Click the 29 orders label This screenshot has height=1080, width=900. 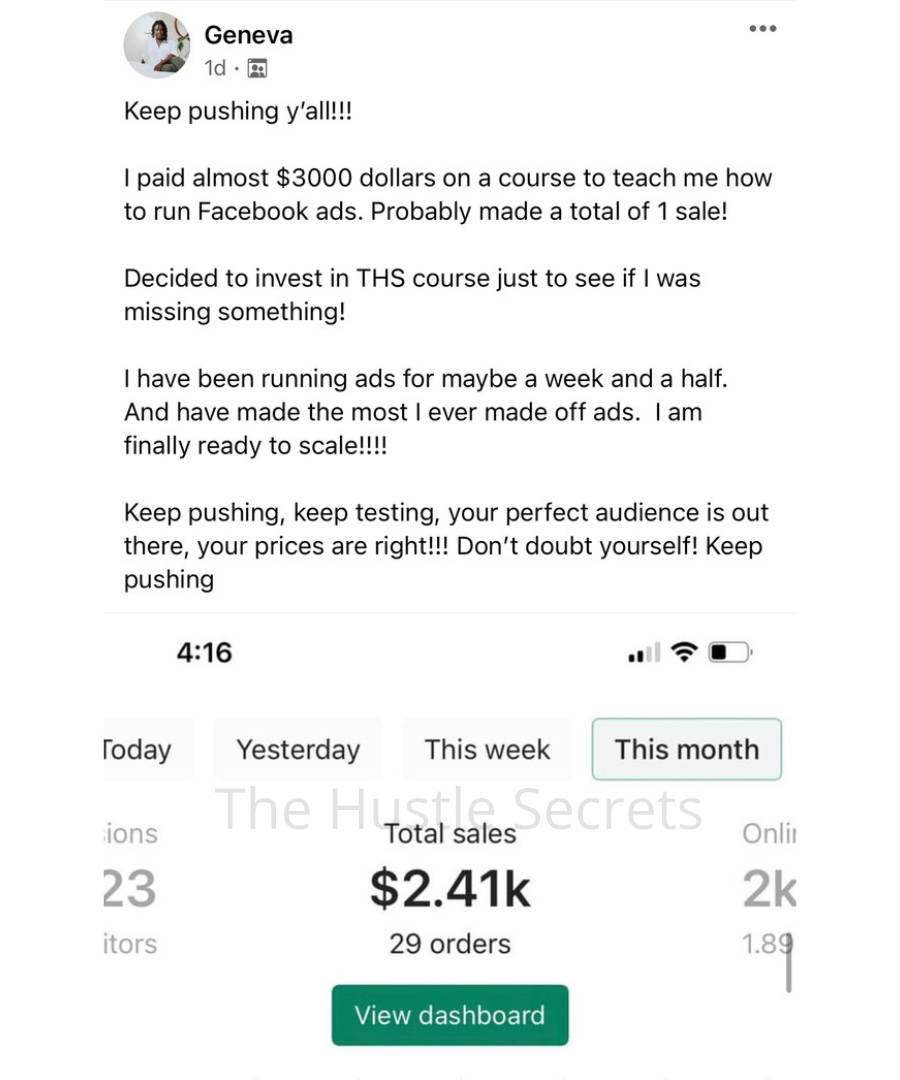tap(450, 944)
